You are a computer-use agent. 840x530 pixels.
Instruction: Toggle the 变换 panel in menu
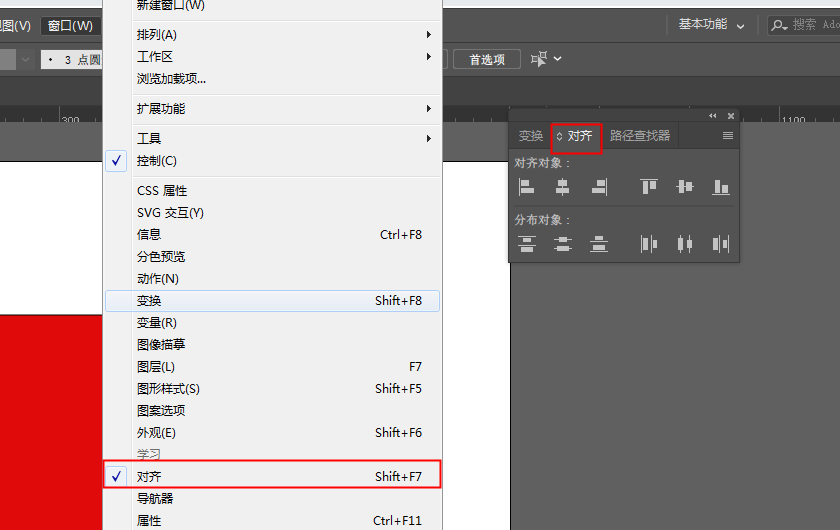coord(272,301)
